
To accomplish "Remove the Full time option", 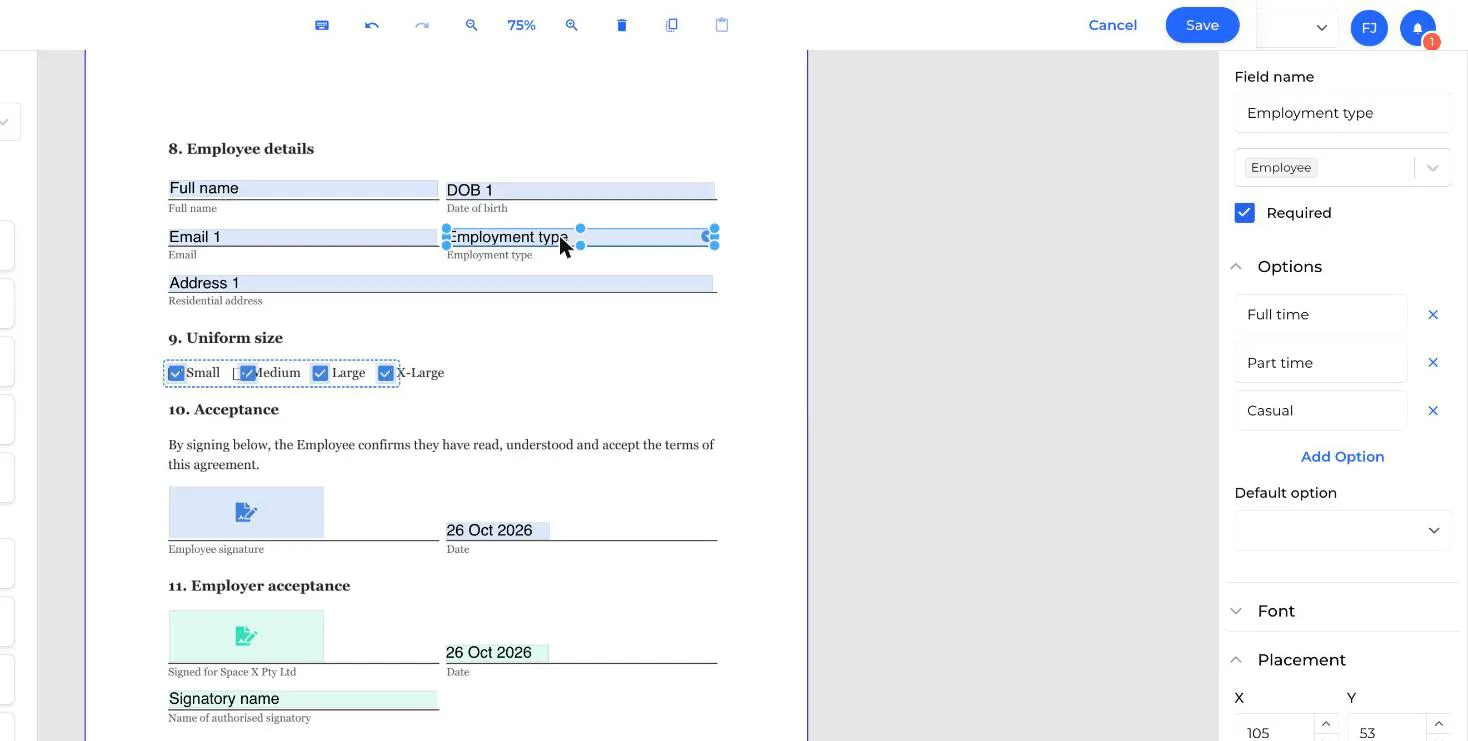I will (1432, 314).
